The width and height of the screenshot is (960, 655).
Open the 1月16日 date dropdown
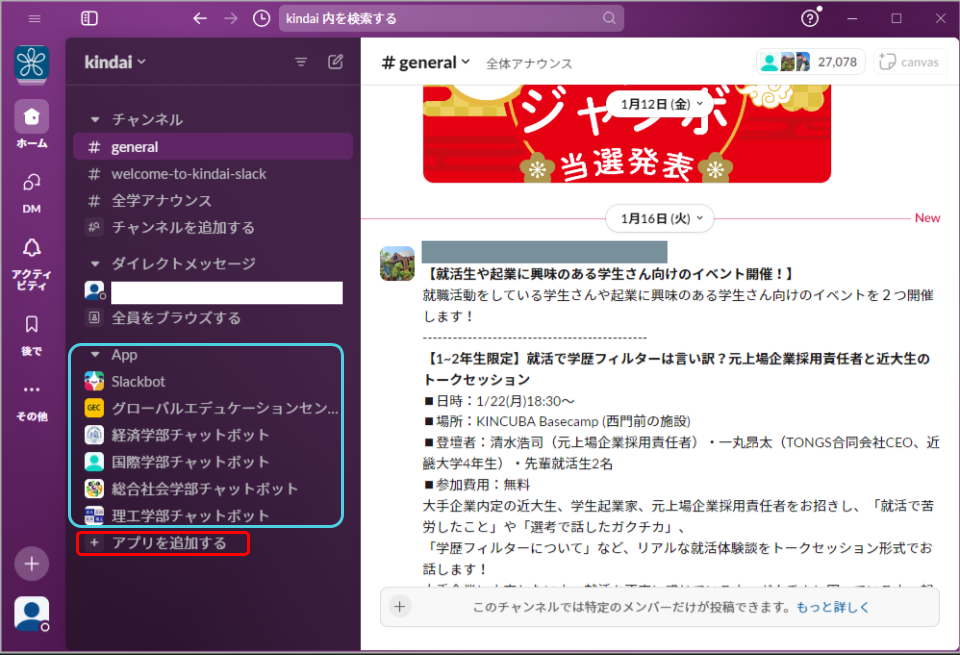(661, 217)
